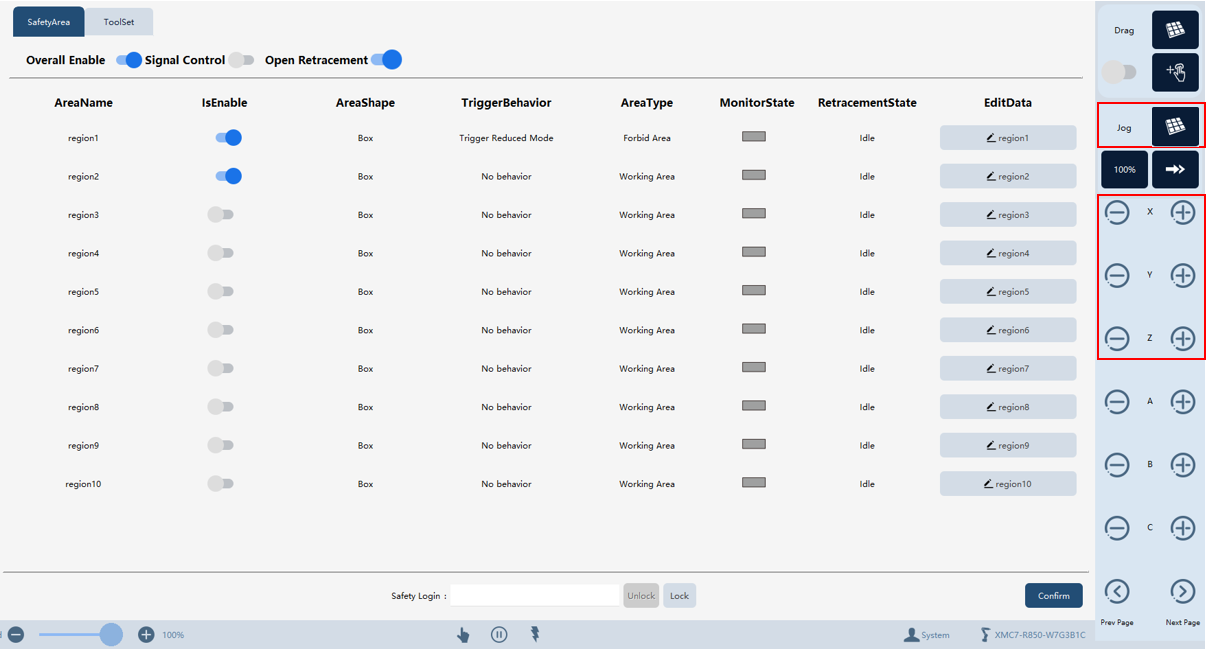Enable region7 IsEnable switch

click(220, 369)
